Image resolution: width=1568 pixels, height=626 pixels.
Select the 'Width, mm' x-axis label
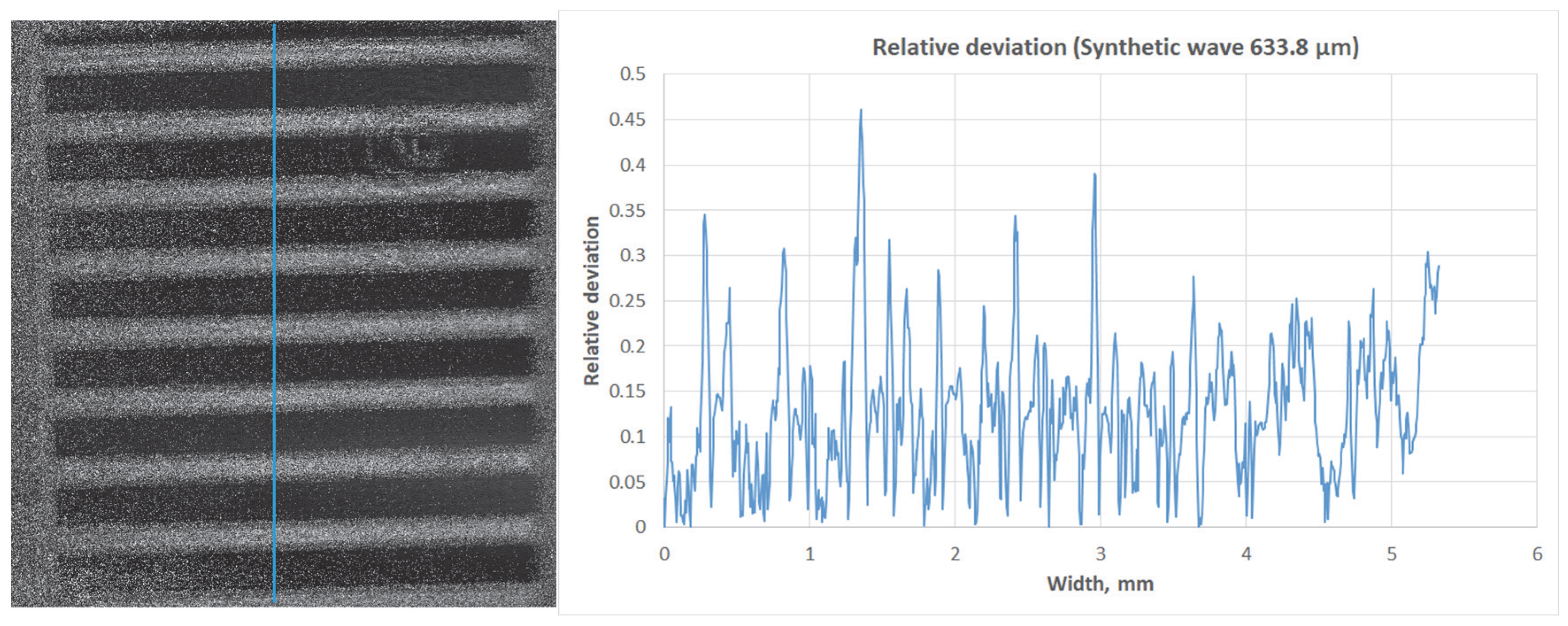click(x=1100, y=583)
